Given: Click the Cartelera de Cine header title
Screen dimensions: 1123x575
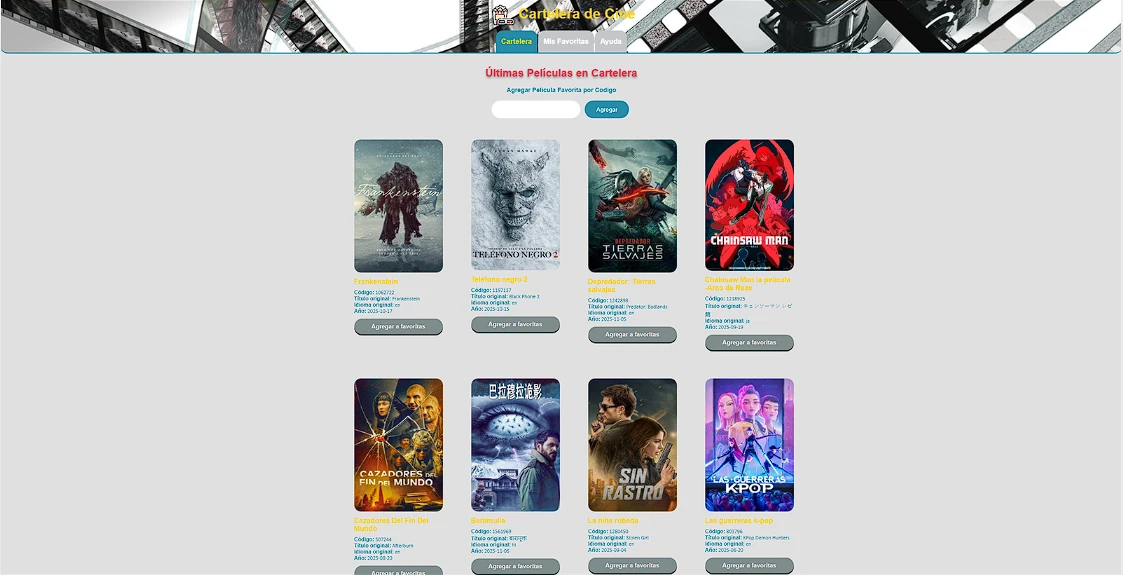Looking at the screenshot, I should click(577, 14).
